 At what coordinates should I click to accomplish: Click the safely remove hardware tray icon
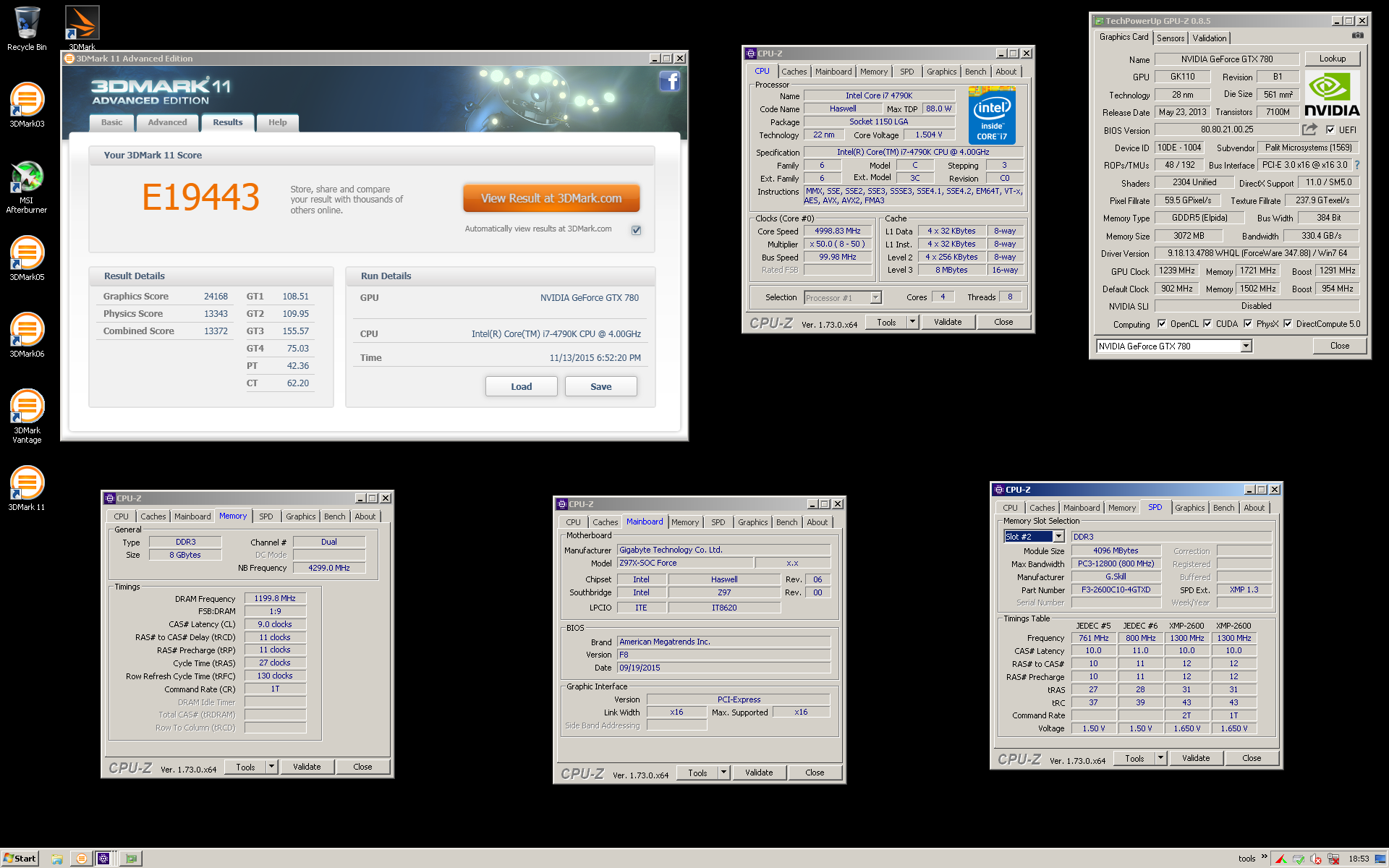tap(1299, 859)
